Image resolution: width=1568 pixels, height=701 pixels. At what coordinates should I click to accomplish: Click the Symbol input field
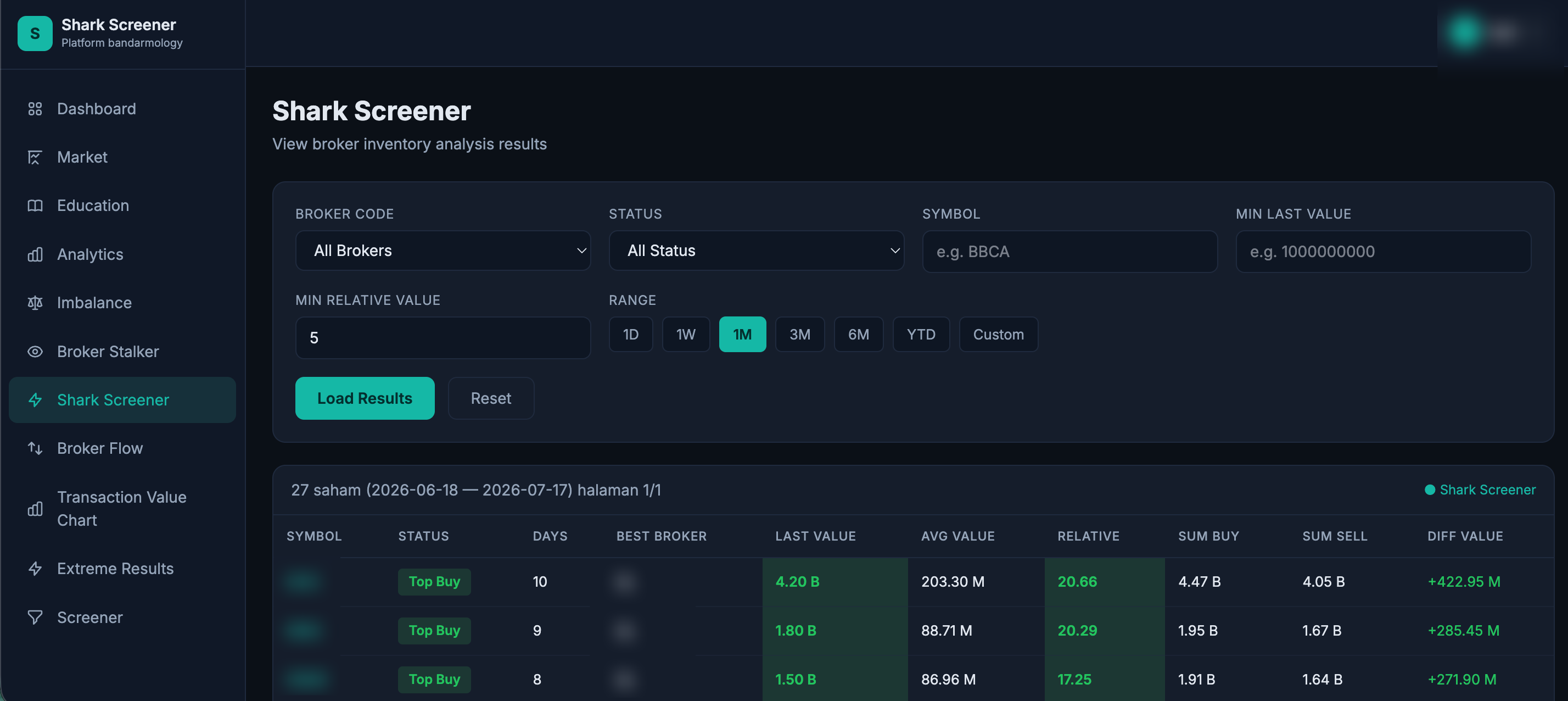1069,252
